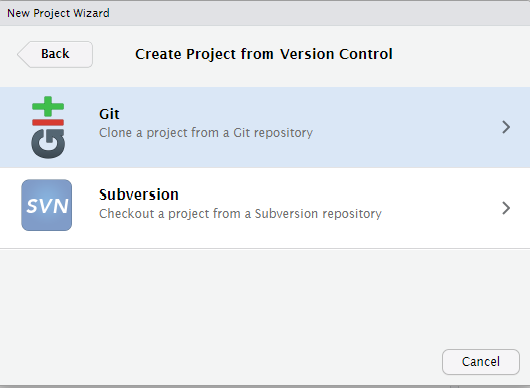Click the gray G arrow in the Git logo
The height and width of the screenshot is (388, 530).
[x=48, y=143]
